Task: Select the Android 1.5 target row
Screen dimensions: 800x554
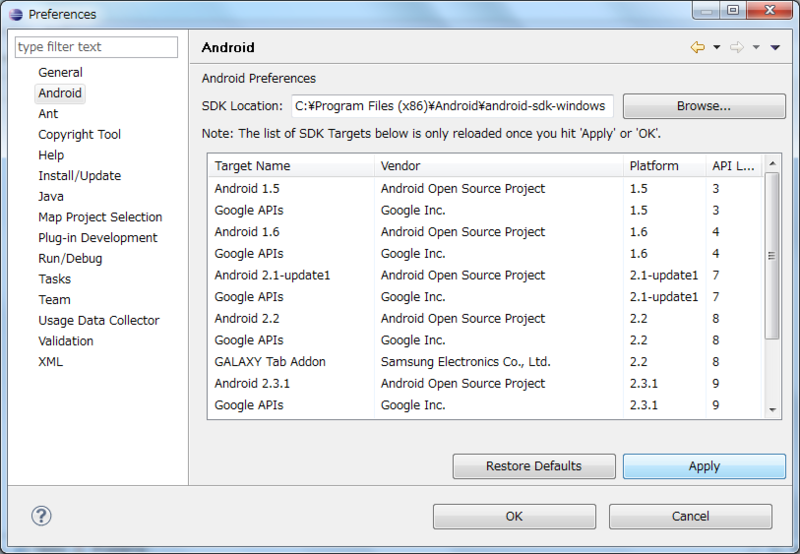Action: pos(485,189)
